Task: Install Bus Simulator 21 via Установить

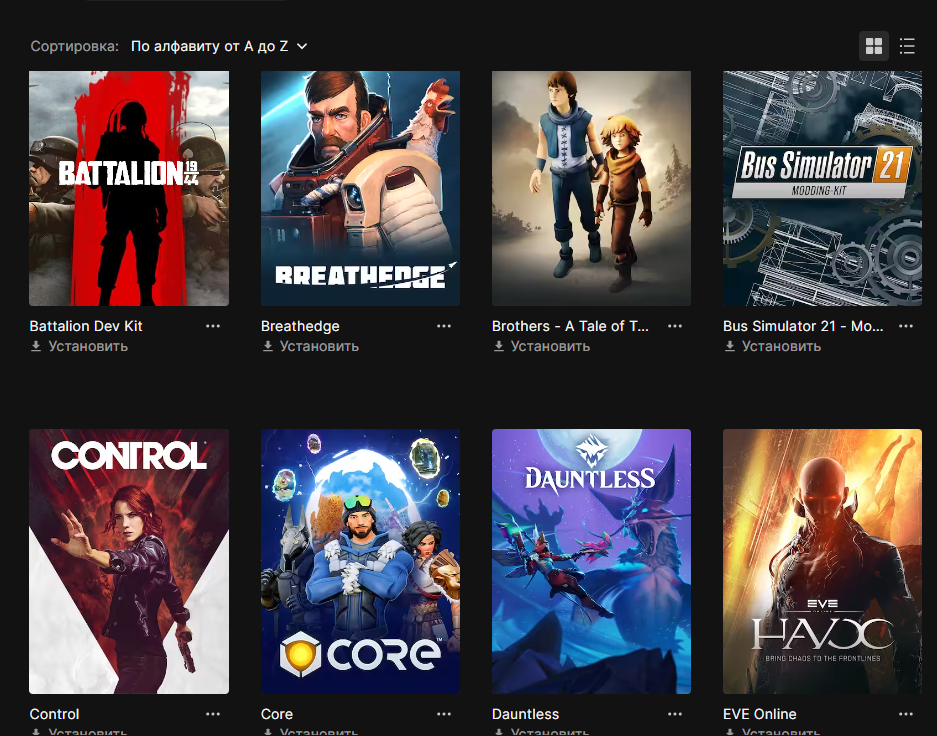Action: point(772,346)
